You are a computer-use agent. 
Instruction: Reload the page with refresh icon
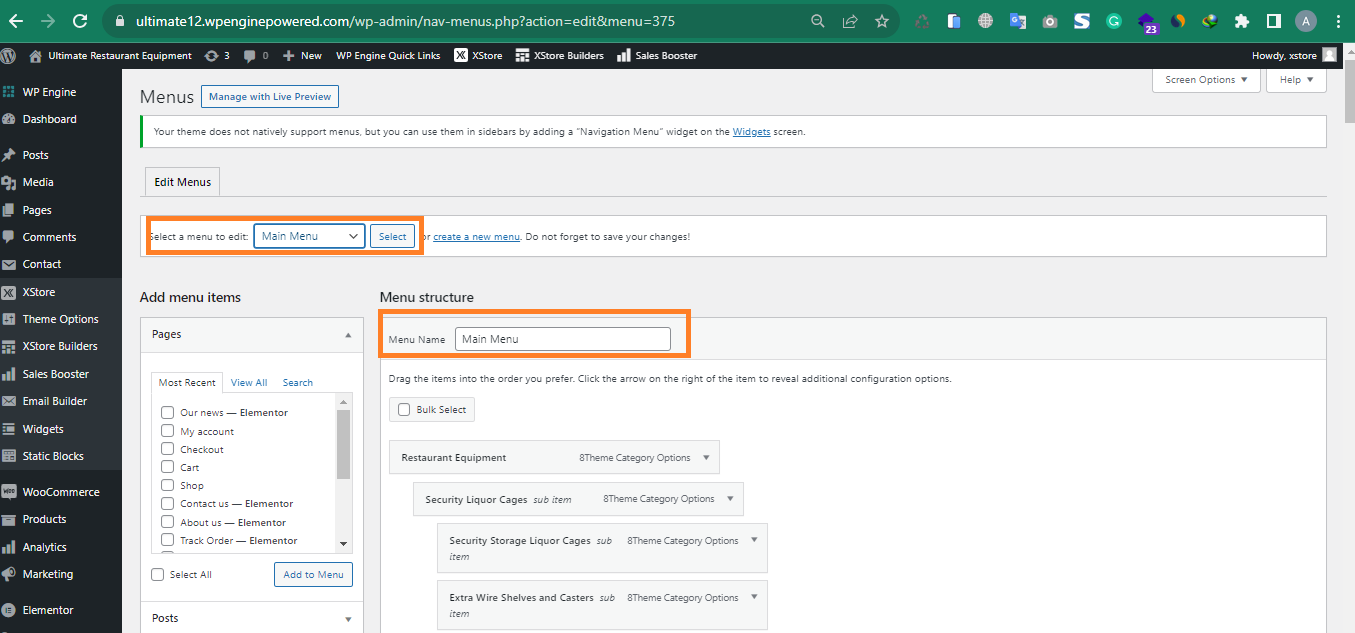point(80,20)
